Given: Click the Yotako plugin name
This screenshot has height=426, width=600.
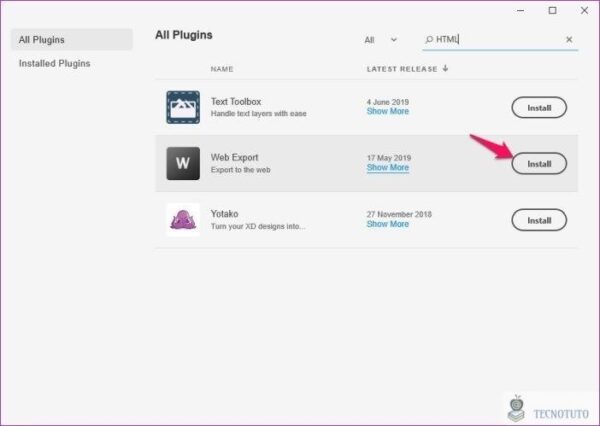Looking at the screenshot, I should click(x=225, y=214).
